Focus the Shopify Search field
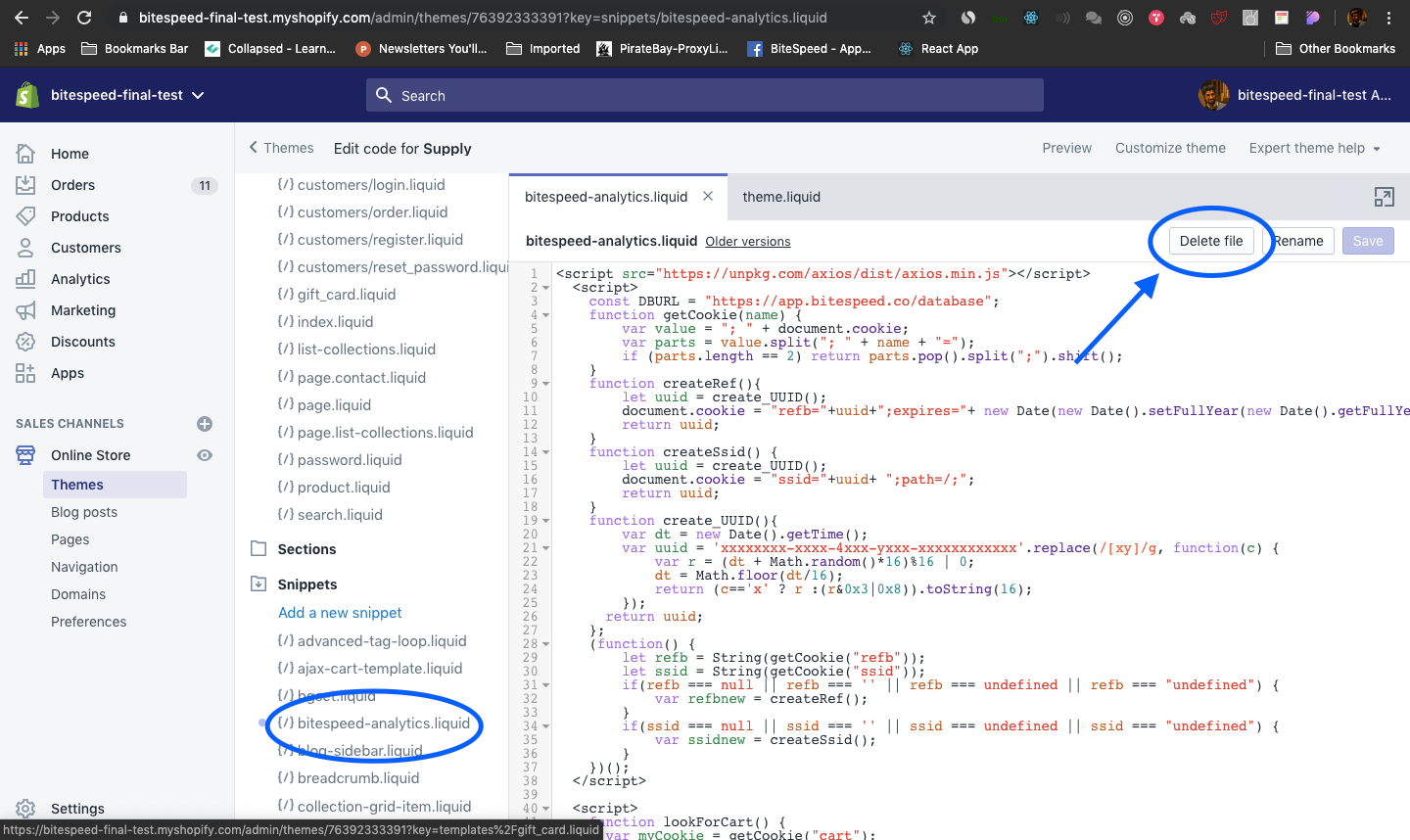The image size is (1410, 840). (x=705, y=95)
